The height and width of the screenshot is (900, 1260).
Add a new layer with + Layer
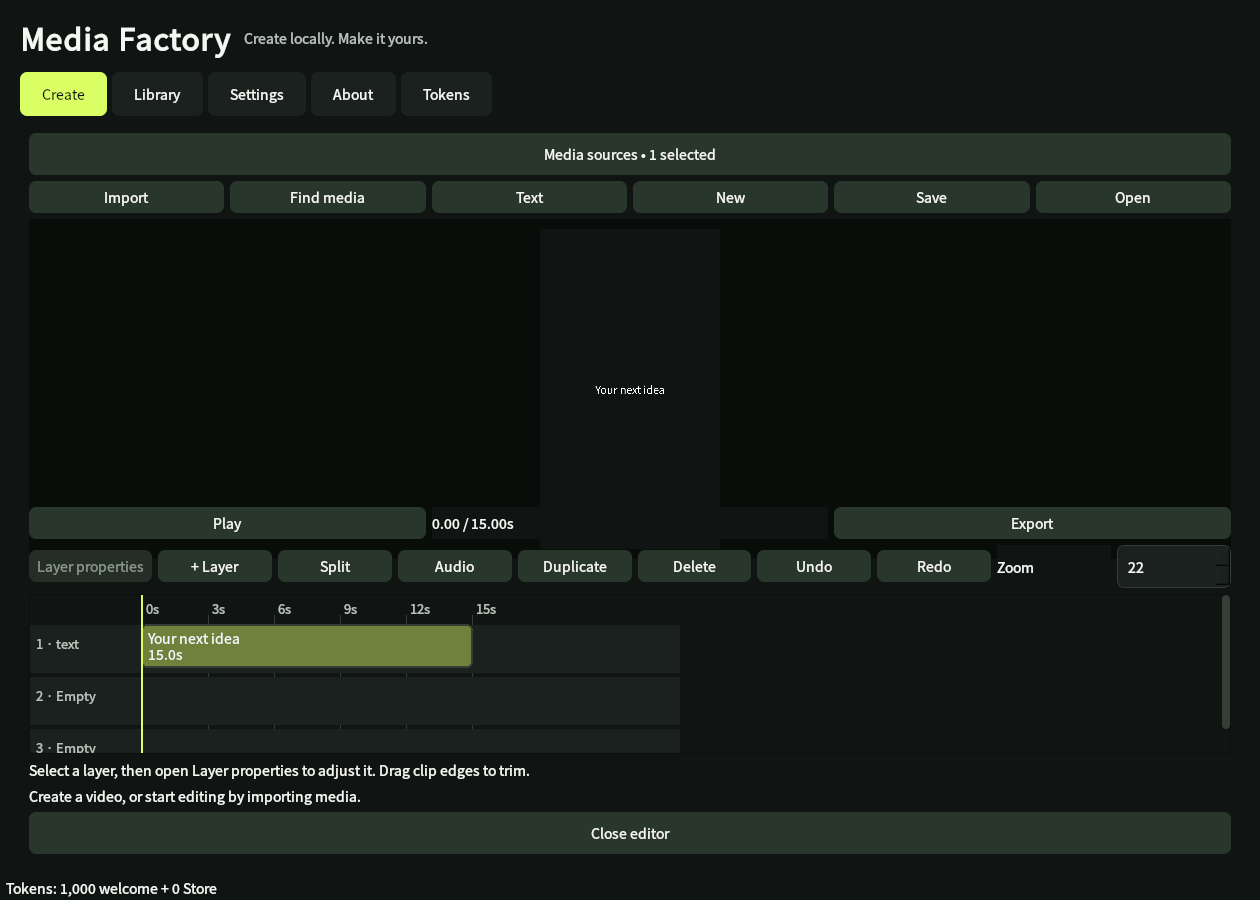215,566
